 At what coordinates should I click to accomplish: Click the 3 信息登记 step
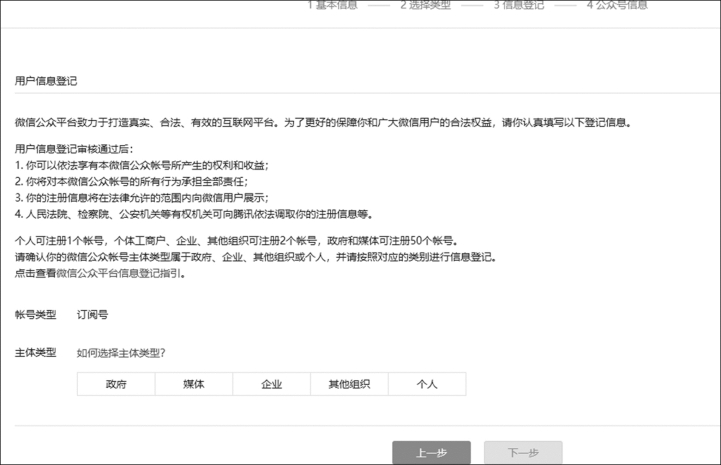coord(519,5)
